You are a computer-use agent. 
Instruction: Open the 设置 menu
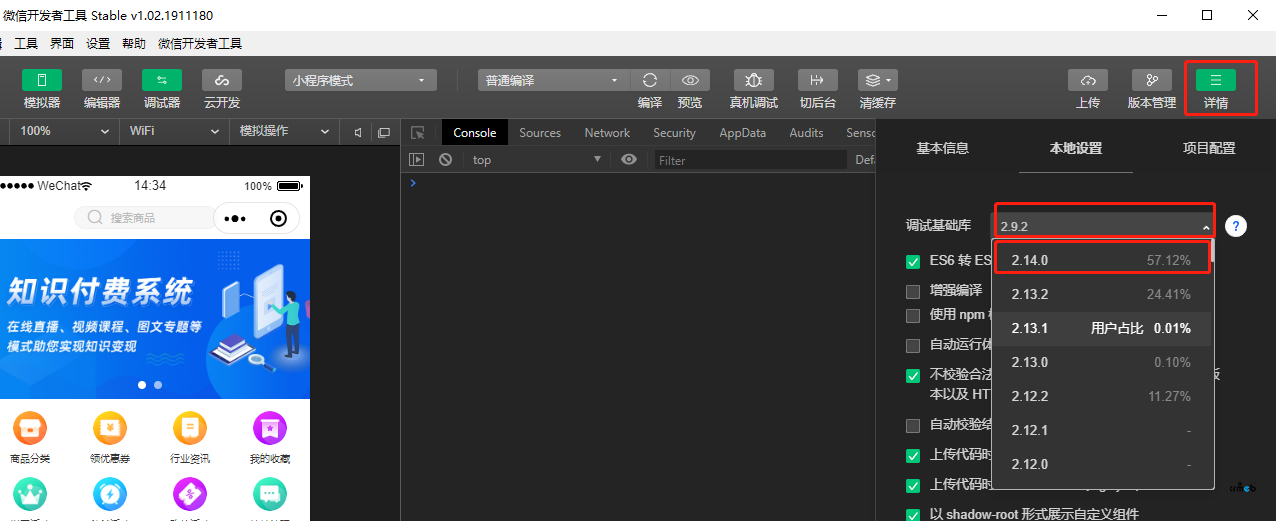[x=98, y=44]
